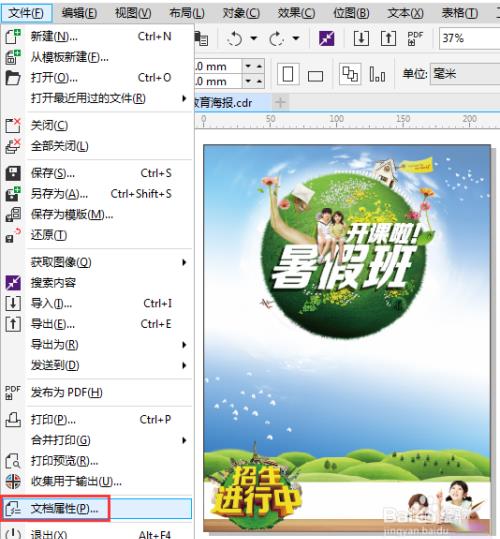Open the 编辑(E) menu
This screenshot has width=500, height=539.
[x=79, y=13]
